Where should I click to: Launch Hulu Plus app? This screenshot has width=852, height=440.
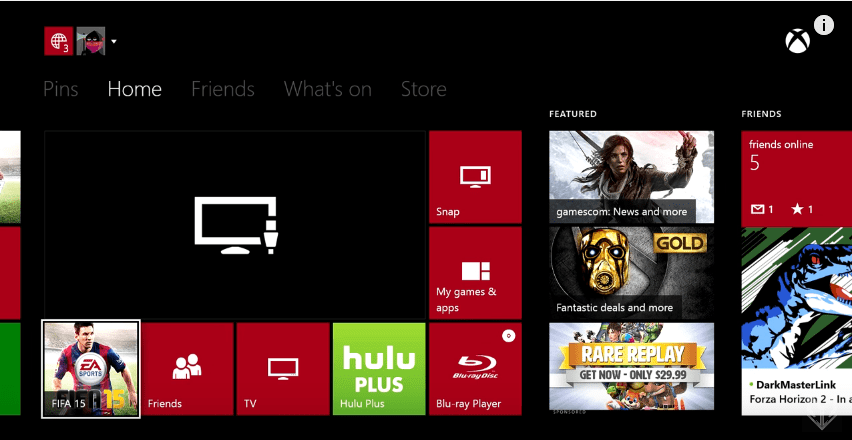tap(379, 369)
